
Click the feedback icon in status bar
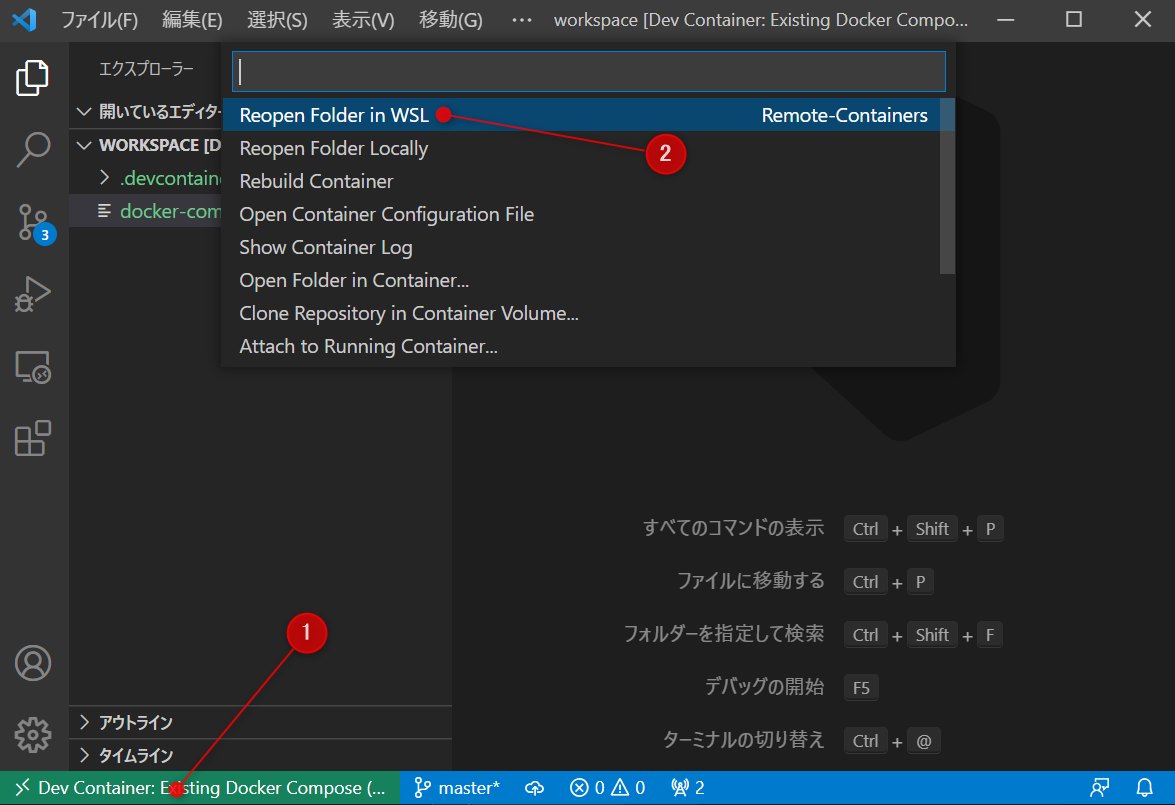tap(1099, 788)
